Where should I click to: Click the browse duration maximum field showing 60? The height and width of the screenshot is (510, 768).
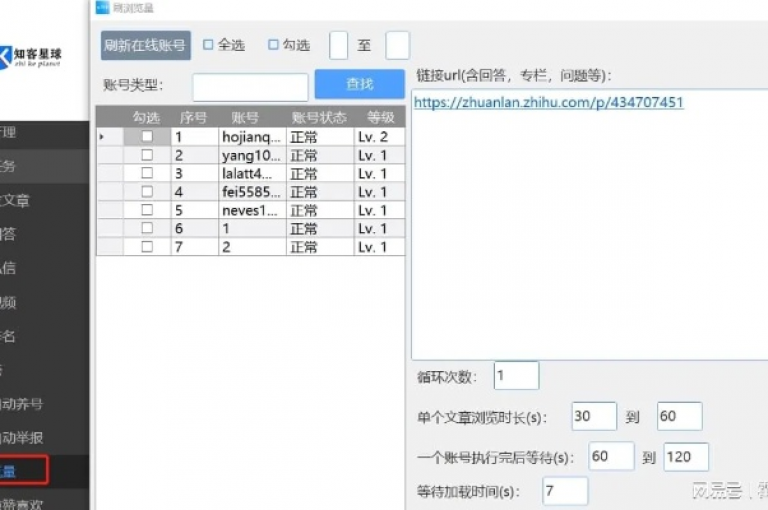click(x=679, y=416)
